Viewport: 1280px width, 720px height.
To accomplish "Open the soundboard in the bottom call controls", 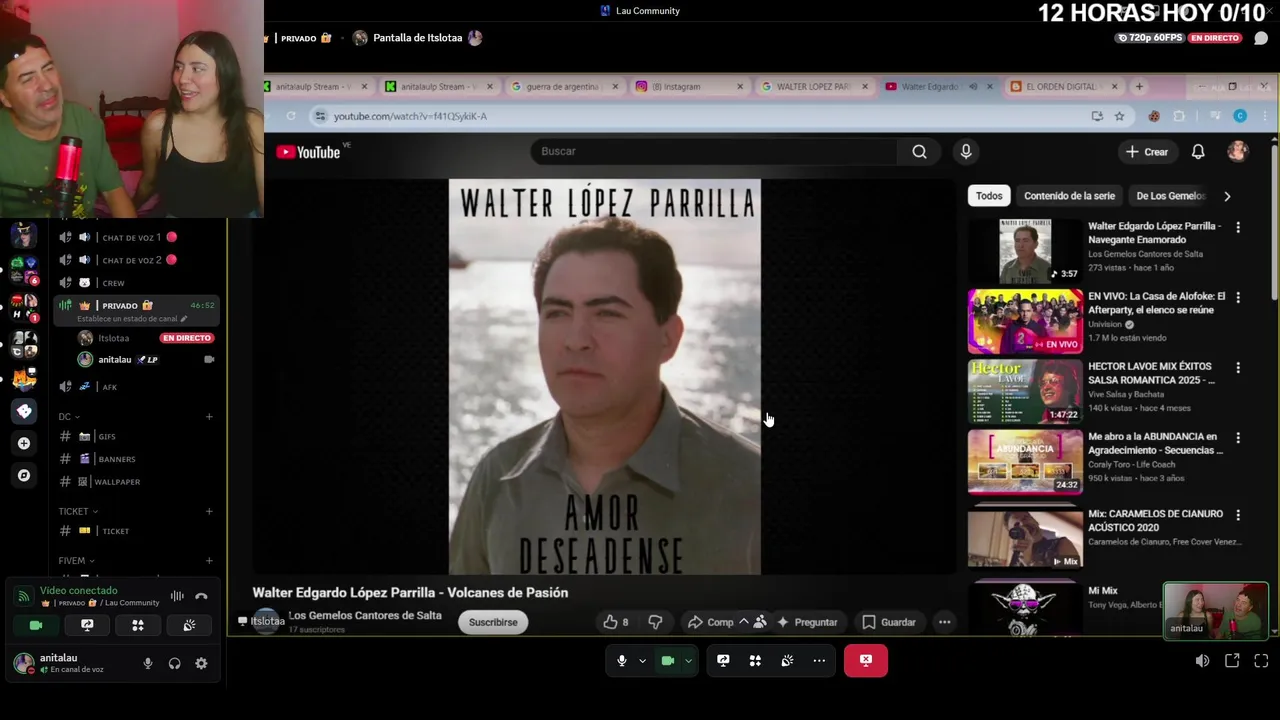I will 787,660.
